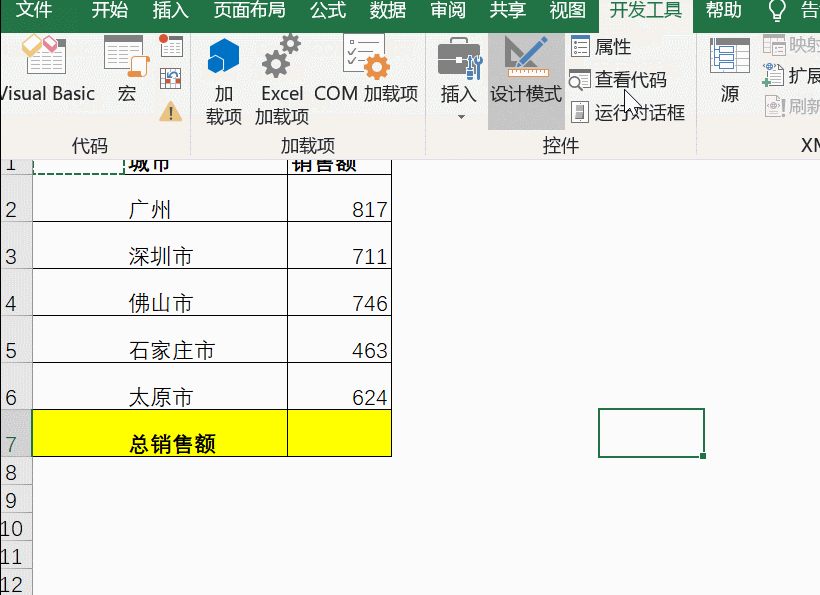Select row header 4
Viewport: 820px width, 595px height.
pyautogui.click(x=16, y=293)
